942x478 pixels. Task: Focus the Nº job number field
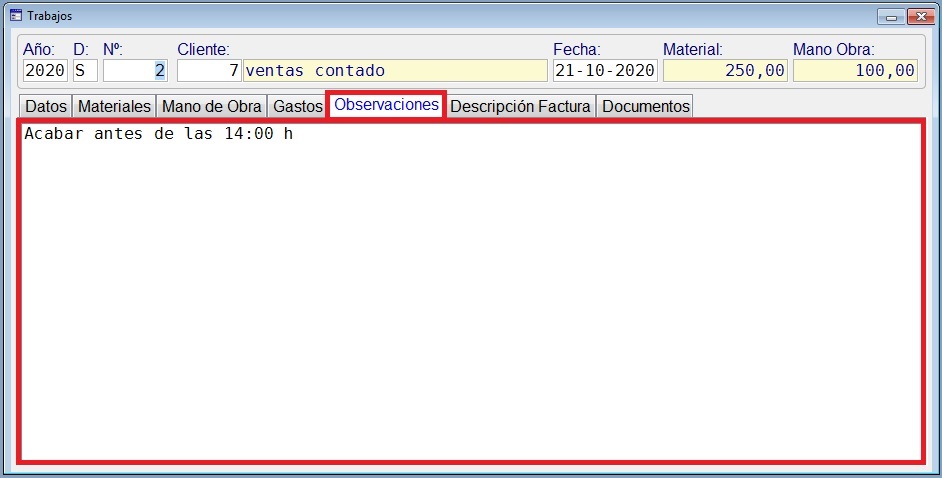[x=135, y=71]
